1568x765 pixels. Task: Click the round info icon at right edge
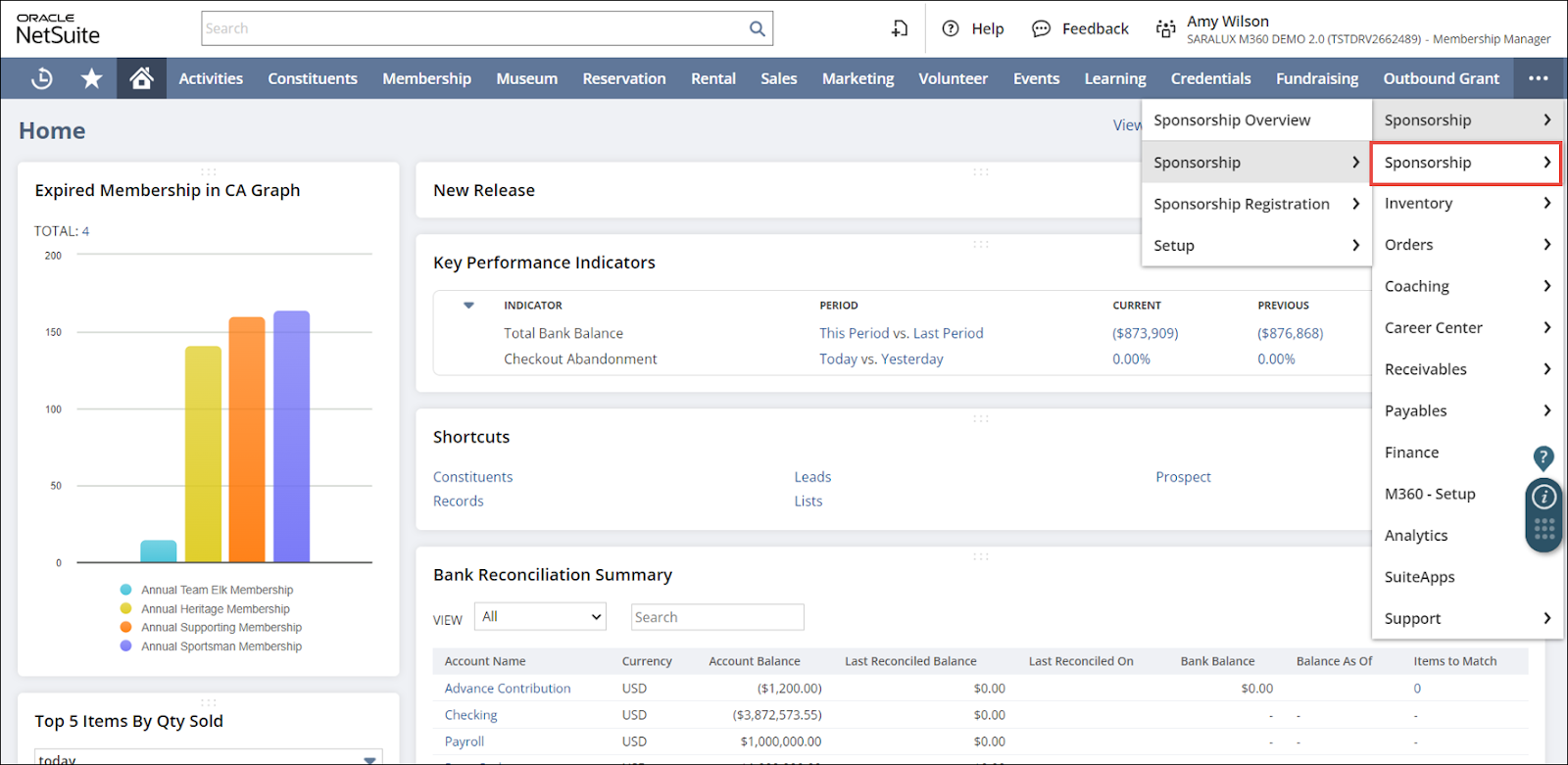click(x=1543, y=497)
